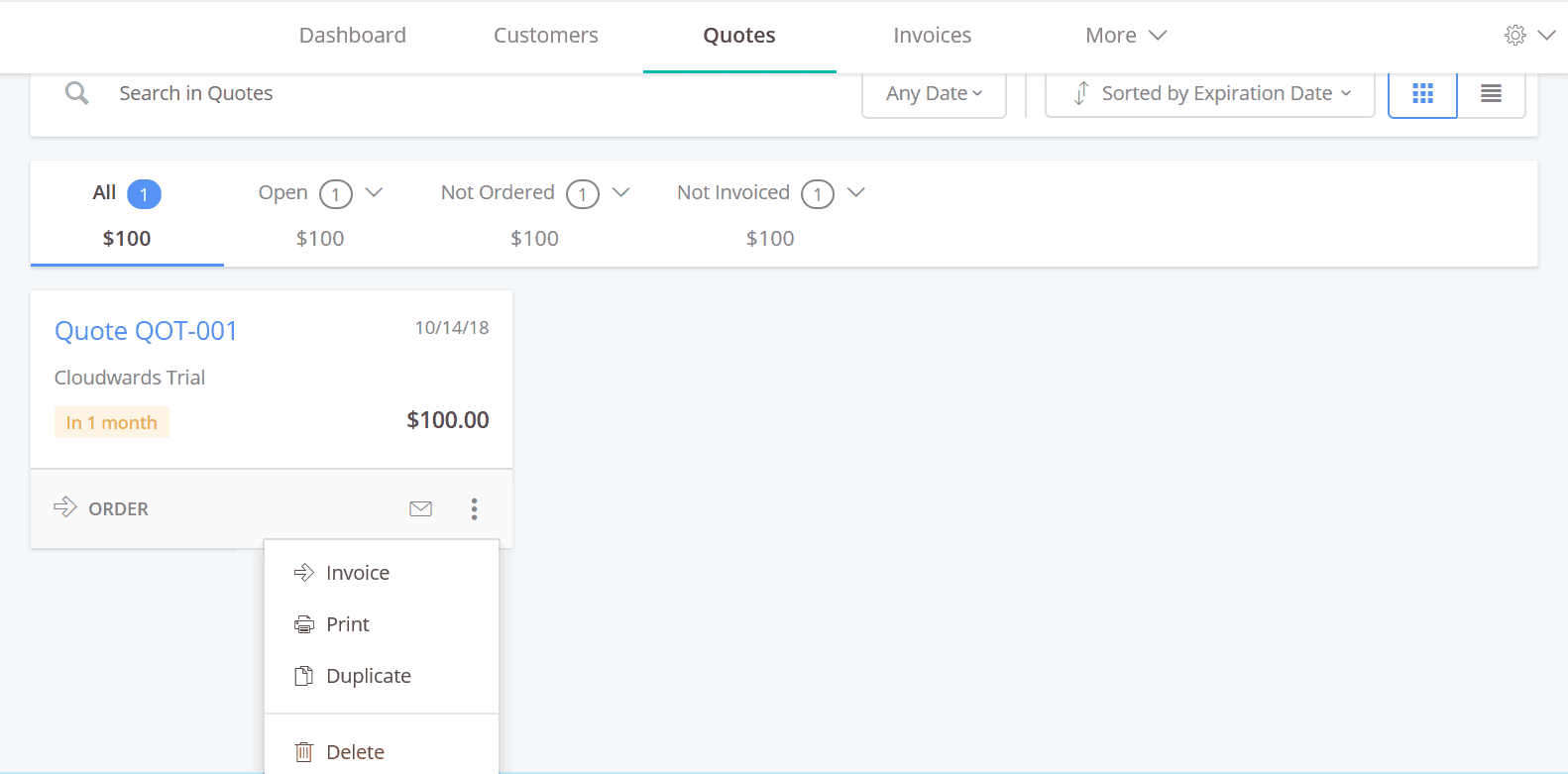Go to the Dashboard tab

[353, 36]
